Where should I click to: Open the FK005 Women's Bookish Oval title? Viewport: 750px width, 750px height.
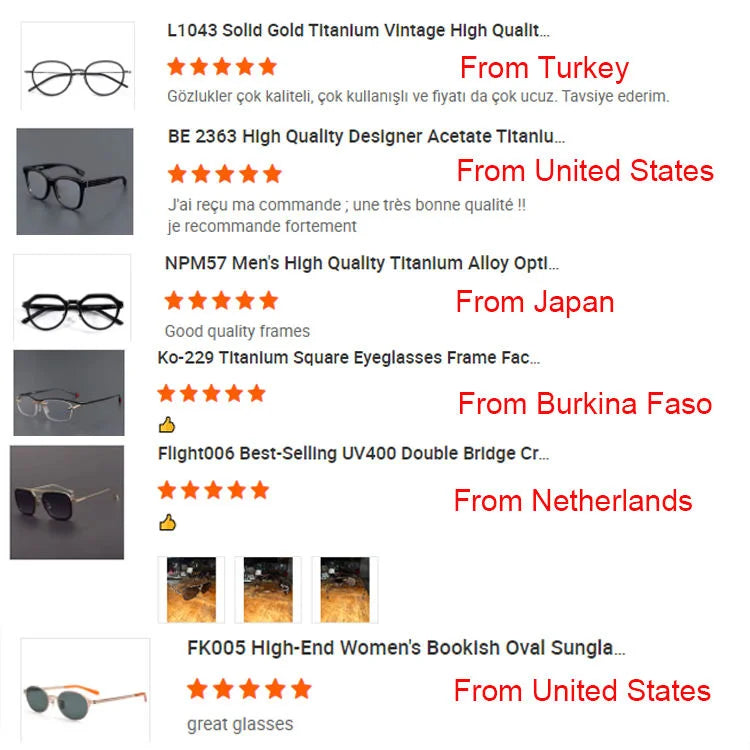pos(406,648)
